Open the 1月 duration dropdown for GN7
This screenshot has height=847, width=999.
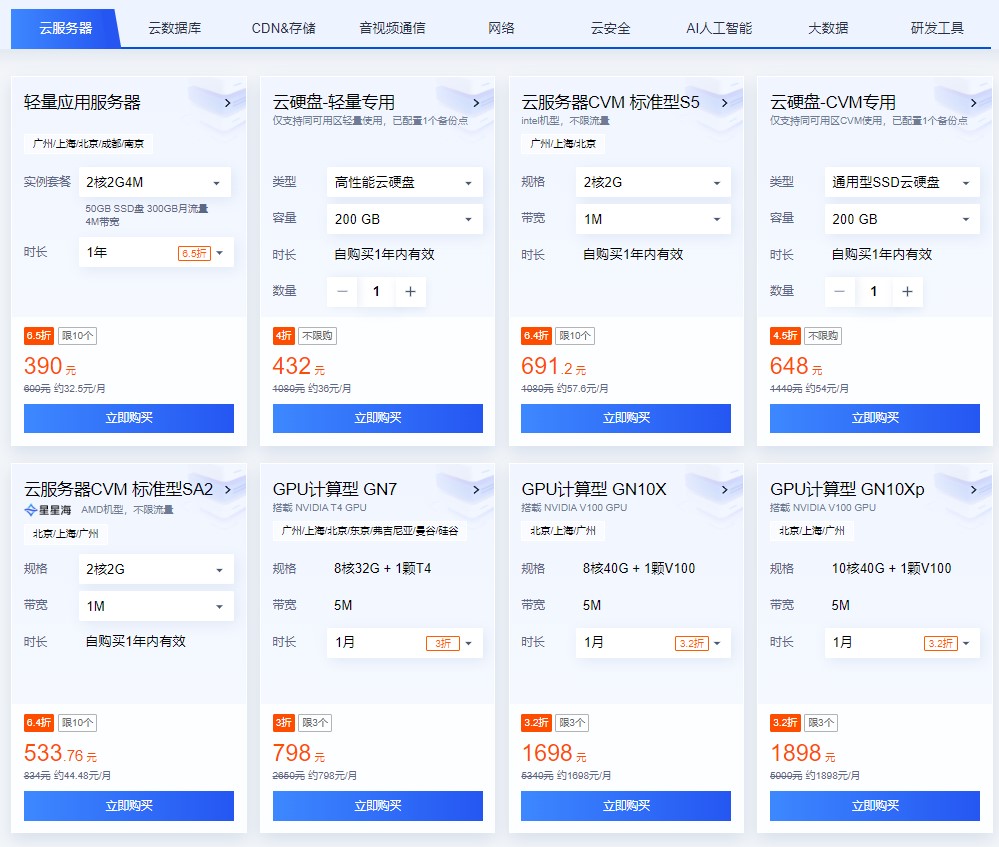[x=405, y=642]
